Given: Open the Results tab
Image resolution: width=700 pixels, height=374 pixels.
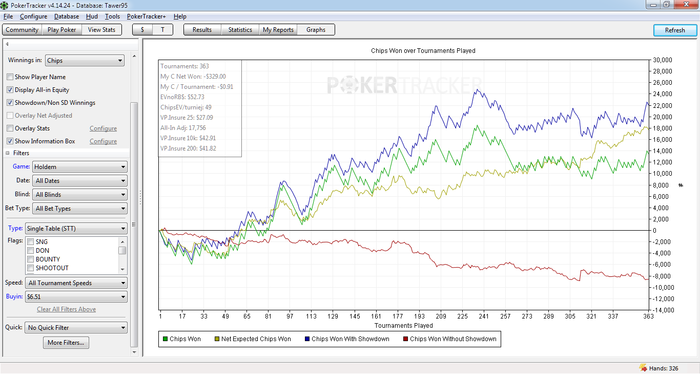Looking at the screenshot, I should (202, 30).
